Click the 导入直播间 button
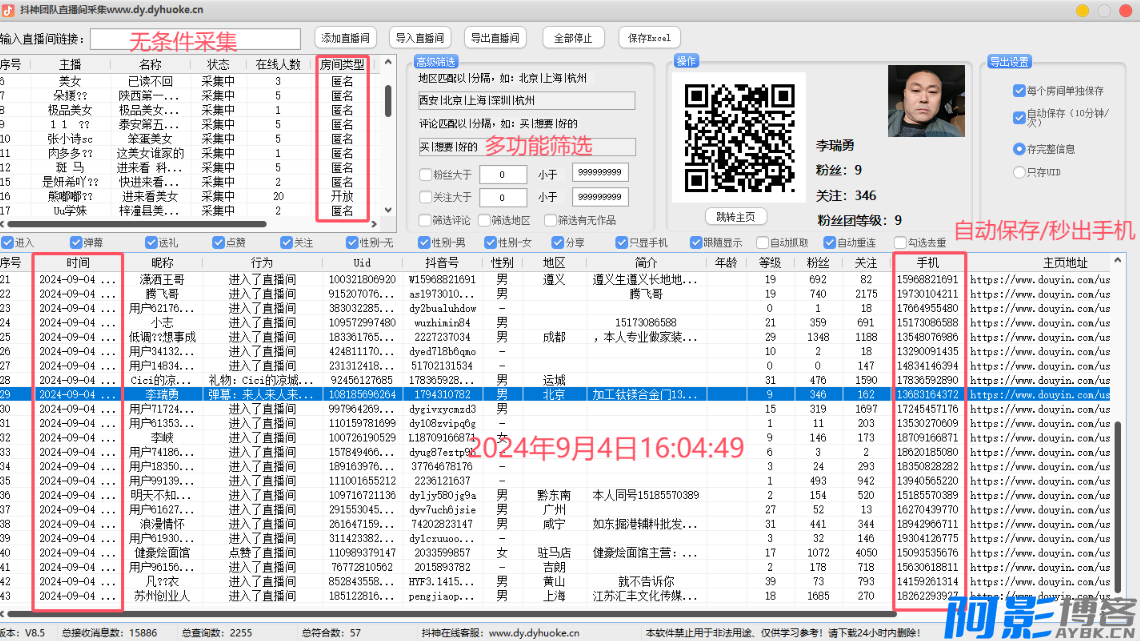 tap(420, 38)
